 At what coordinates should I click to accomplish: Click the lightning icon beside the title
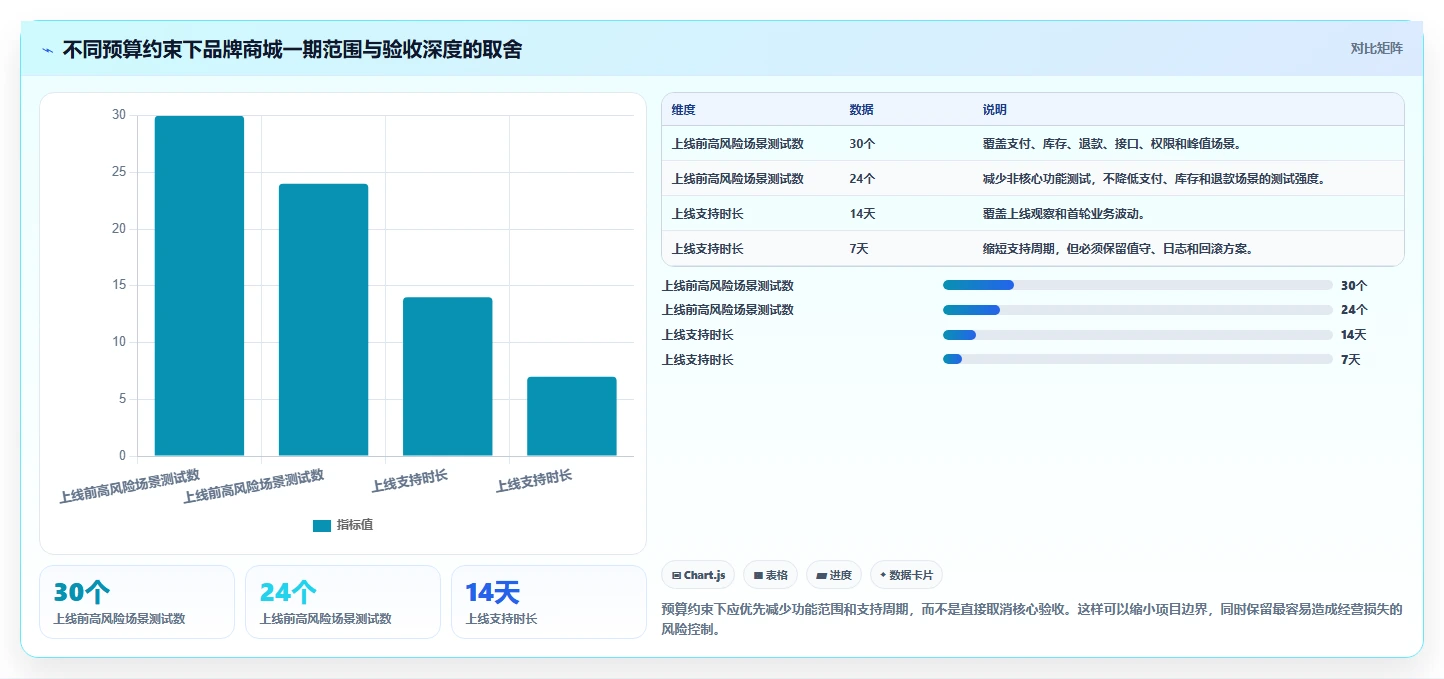(x=48, y=50)
